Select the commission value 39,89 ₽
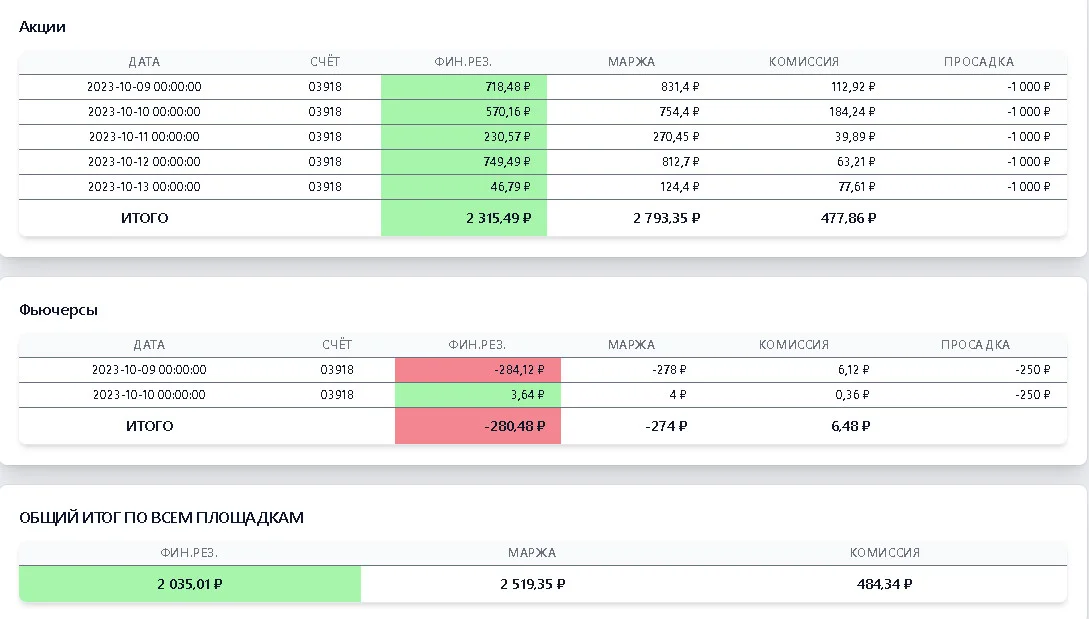 855,137
